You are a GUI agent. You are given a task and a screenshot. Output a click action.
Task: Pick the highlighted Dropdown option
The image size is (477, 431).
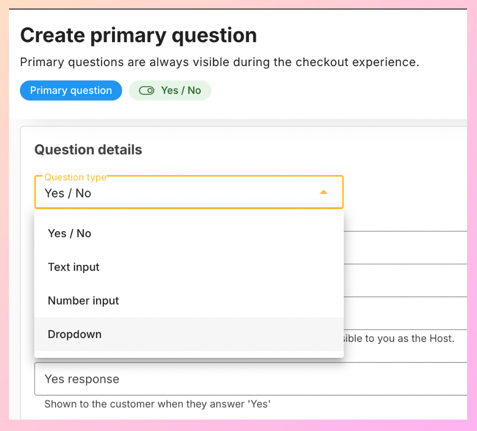189,334
